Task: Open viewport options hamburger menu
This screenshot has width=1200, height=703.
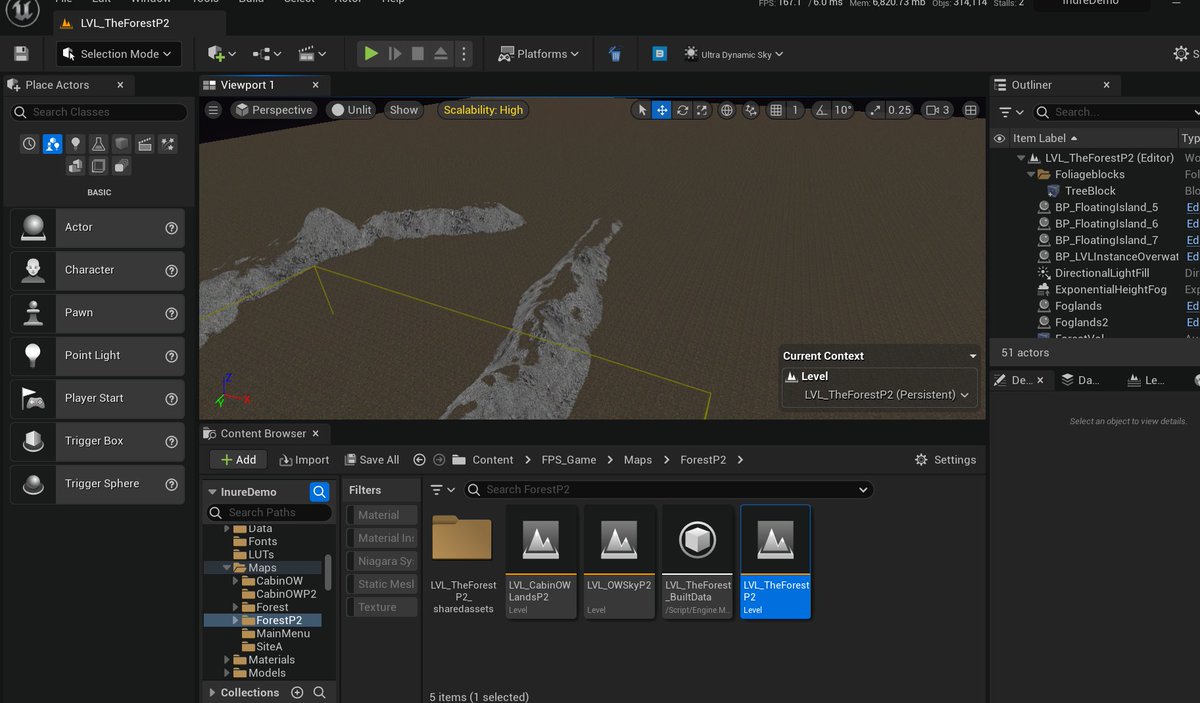Action: click(x=213, y=110)
